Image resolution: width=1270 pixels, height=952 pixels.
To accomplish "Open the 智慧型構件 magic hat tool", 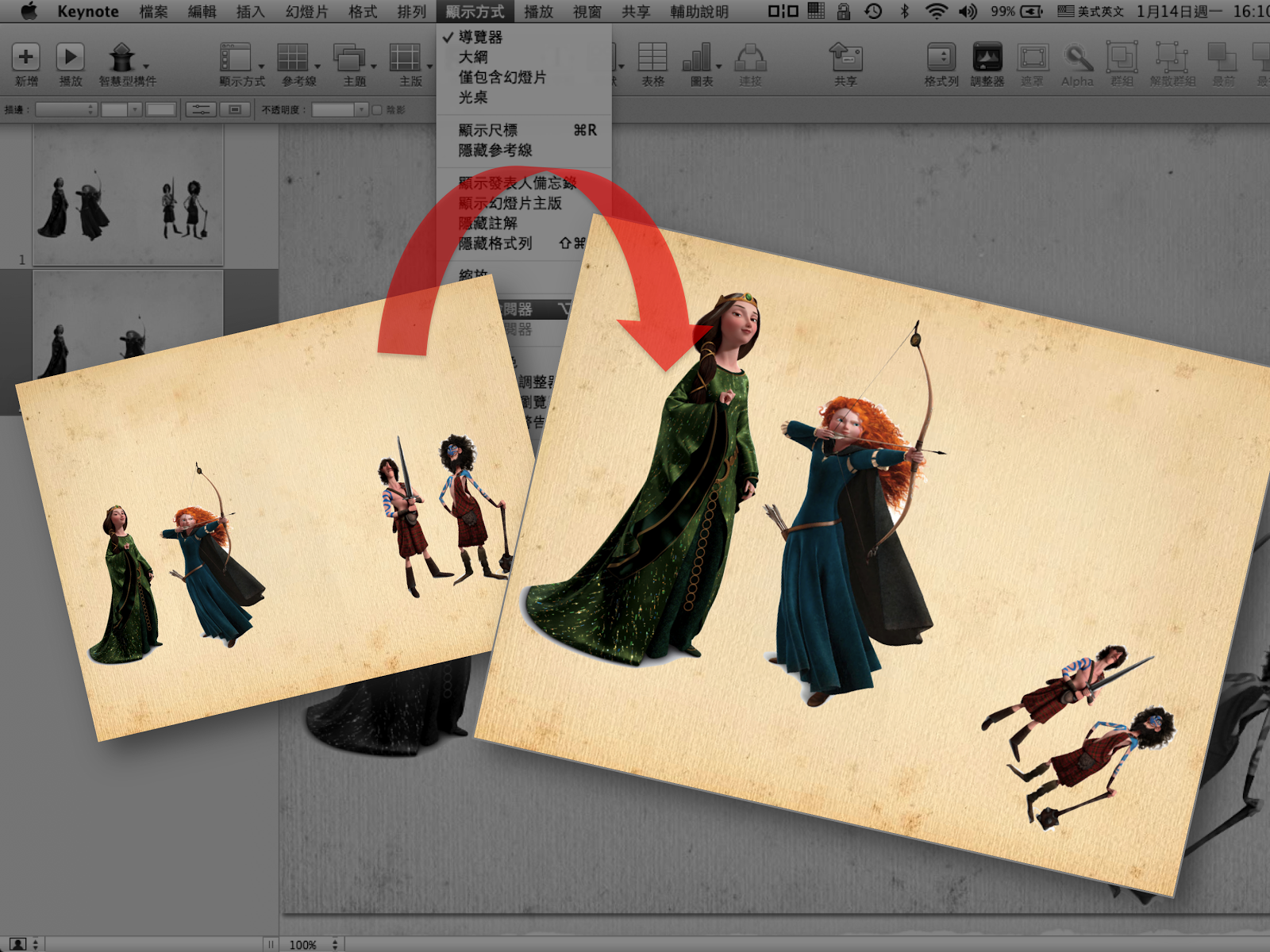I will tap(121, 57).
